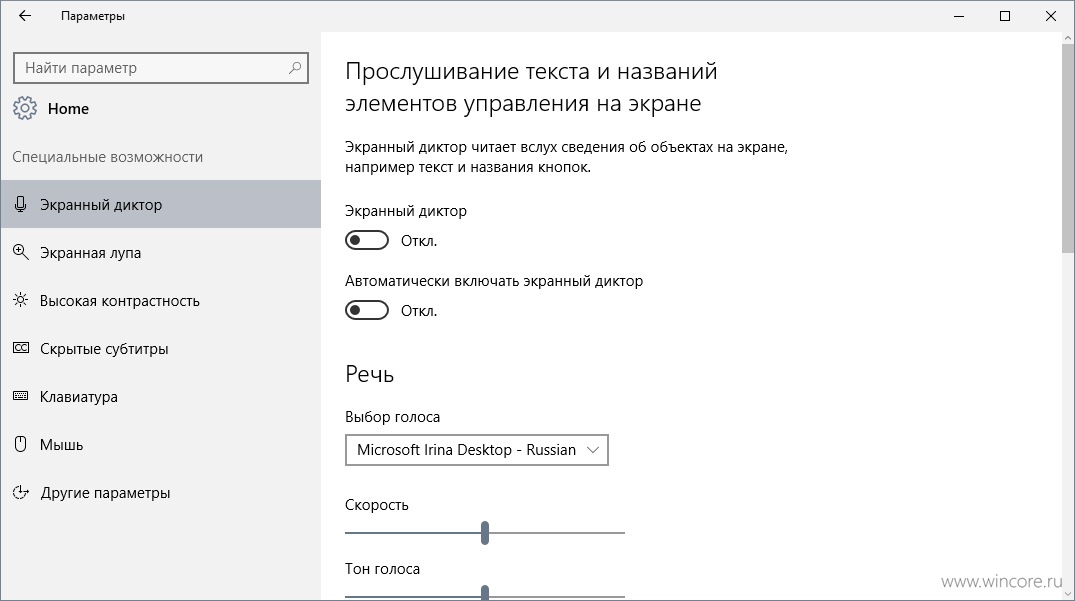Click the High contrast sun icon

[21, 300]
